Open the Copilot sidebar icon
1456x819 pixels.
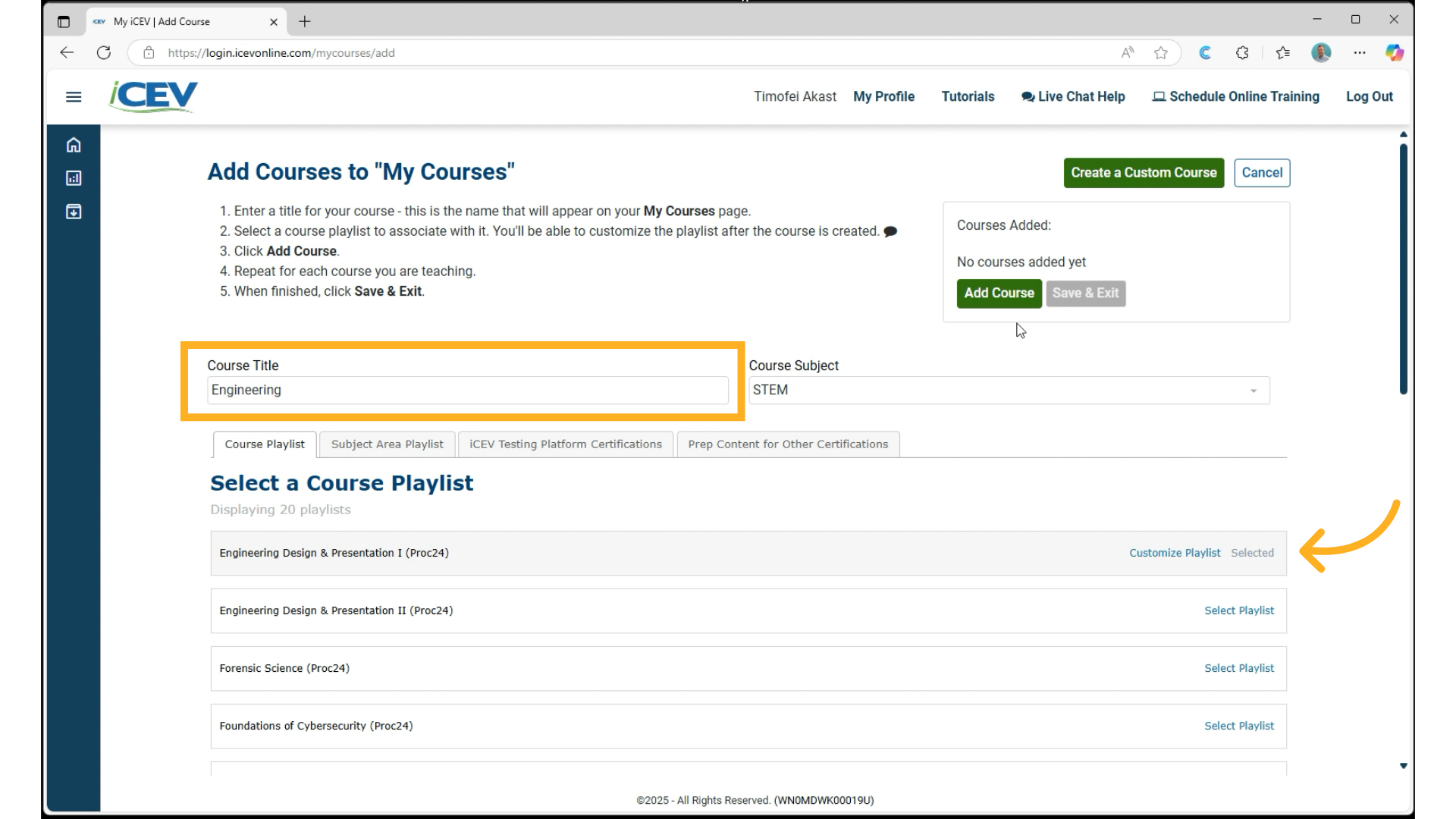[1394, 52]
